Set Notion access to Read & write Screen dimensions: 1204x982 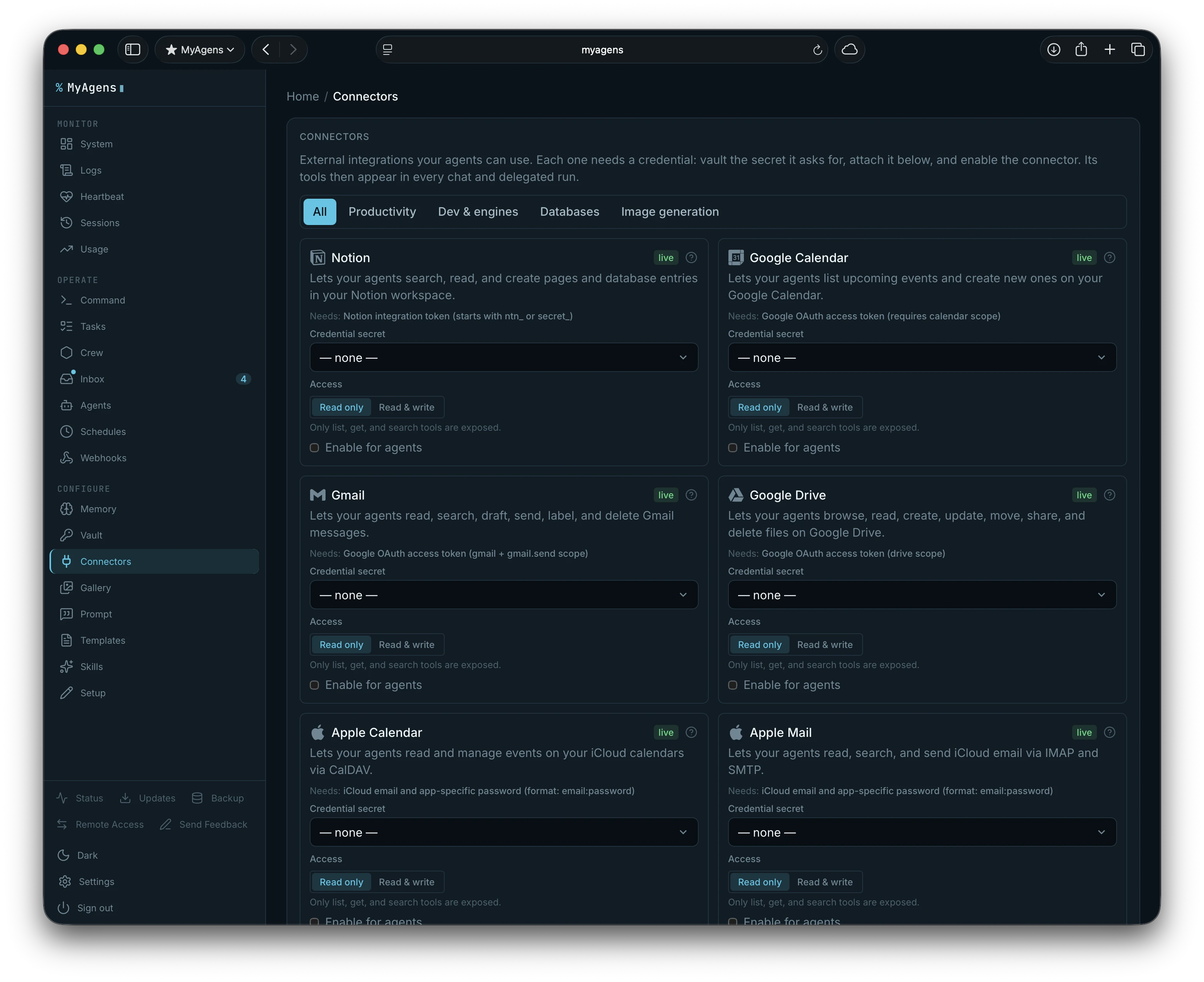coord(406,407)
